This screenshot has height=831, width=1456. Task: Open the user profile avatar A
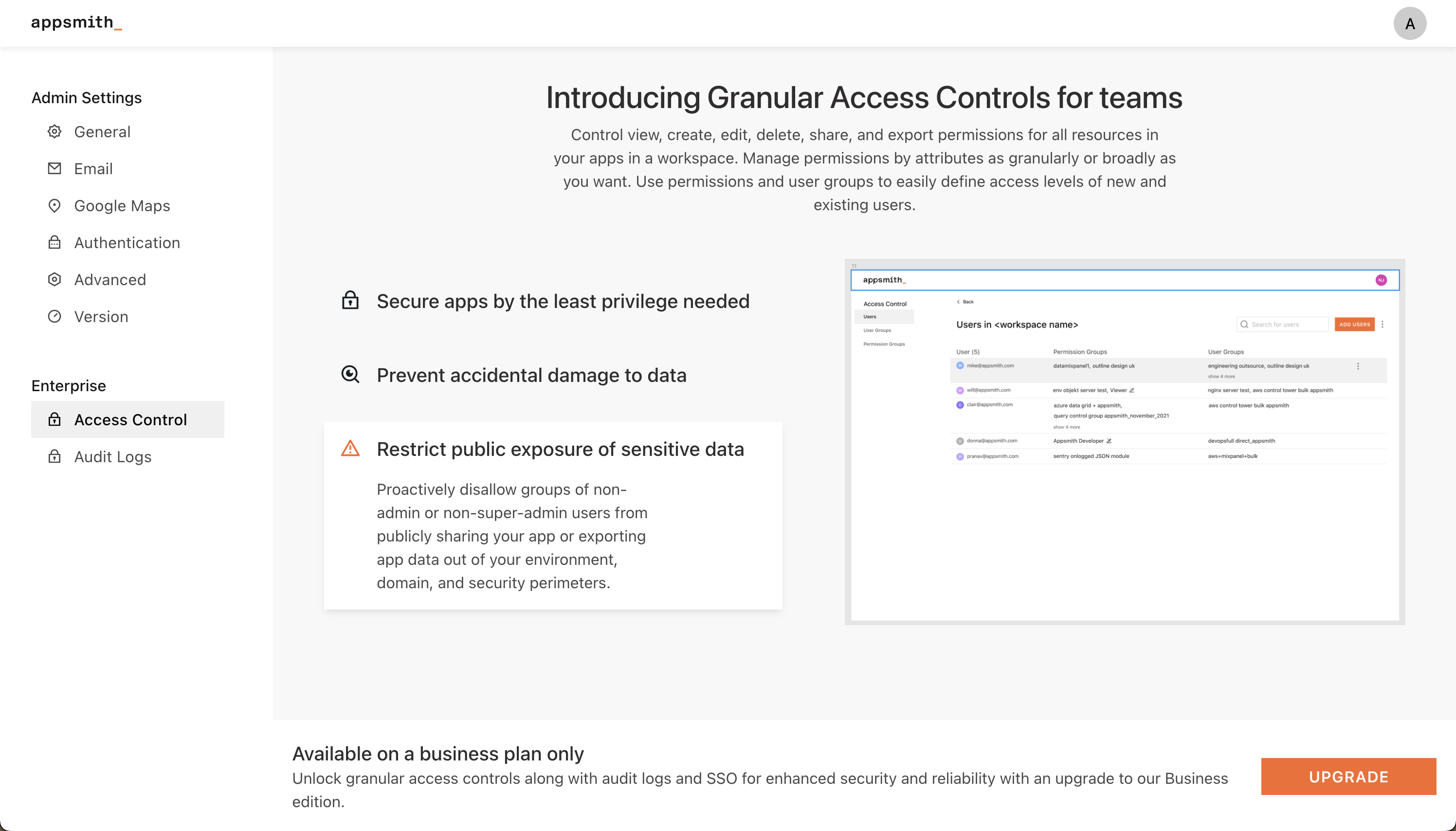[x=1409, y=23]
